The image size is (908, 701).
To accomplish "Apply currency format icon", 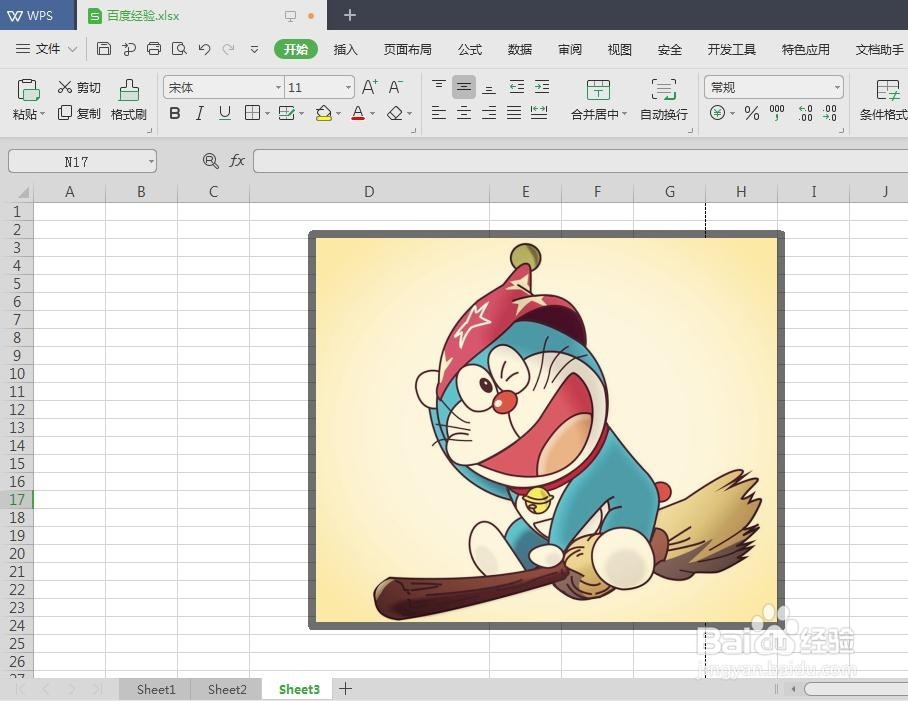I will click(x=717, y=113).
